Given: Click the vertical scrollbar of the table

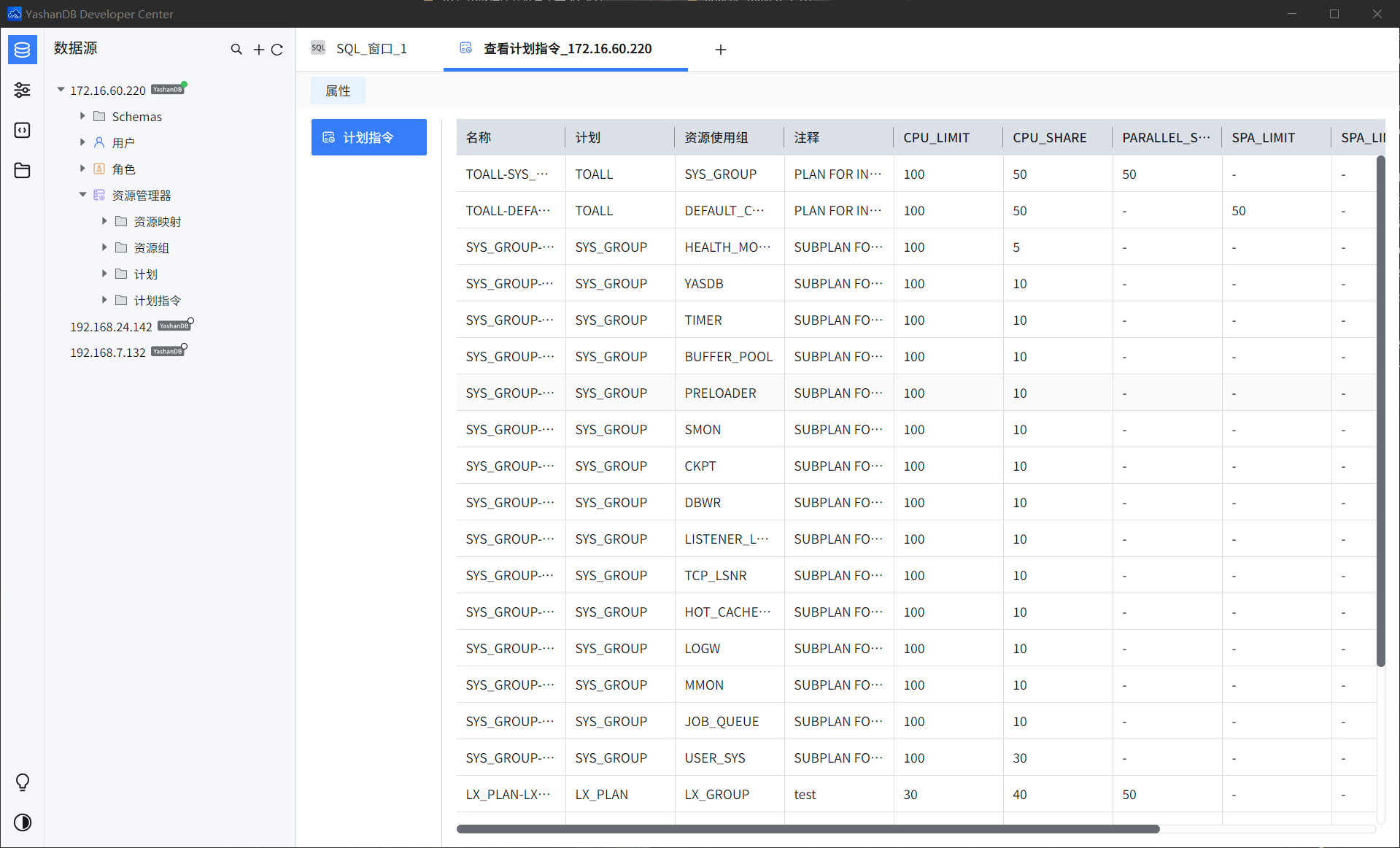Looking at the screenshot, I should point(1380,411).
